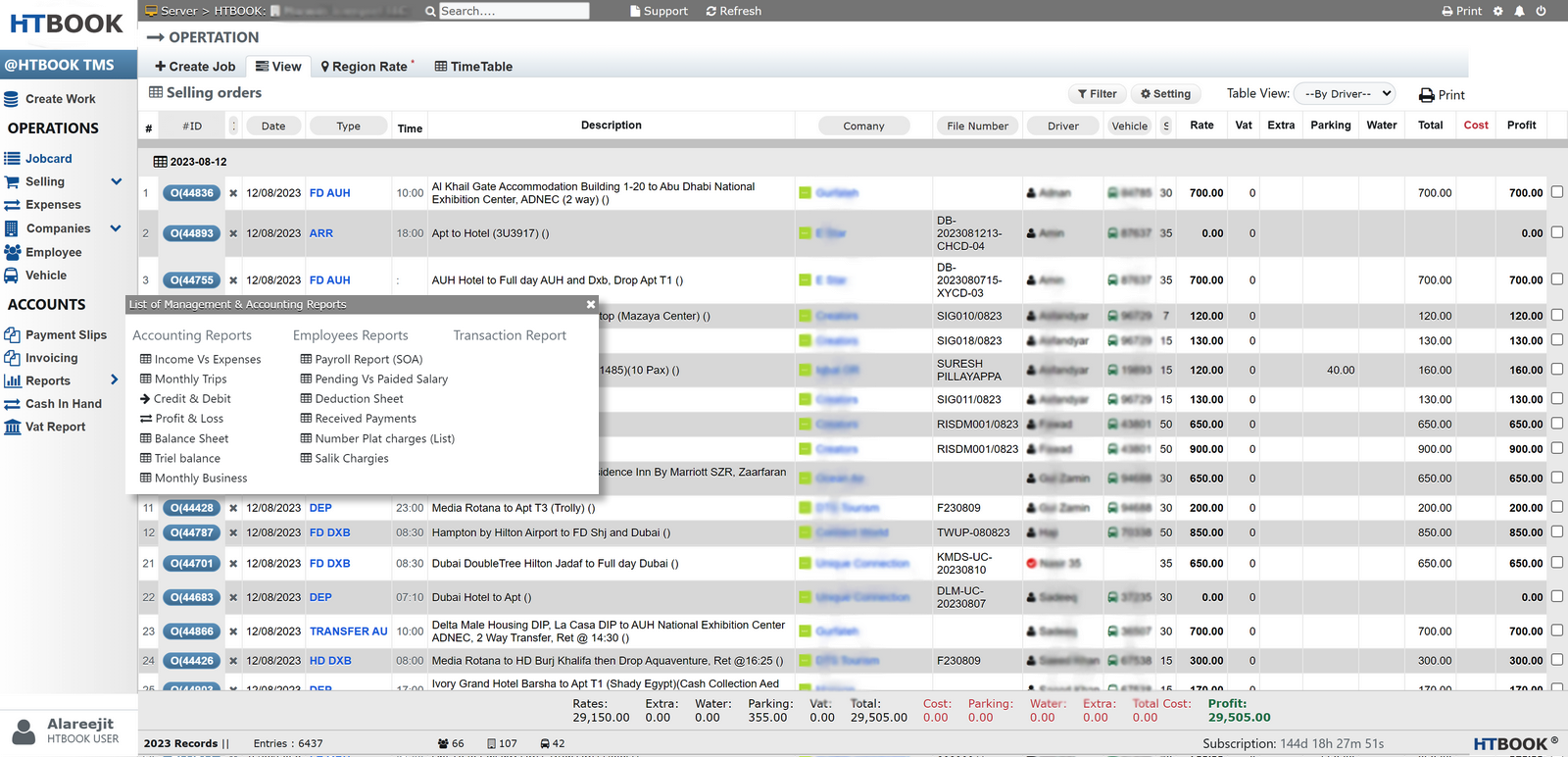Tick the checkbox for order O(44836)
The image size is (1568, 757).
[1556, 192]
